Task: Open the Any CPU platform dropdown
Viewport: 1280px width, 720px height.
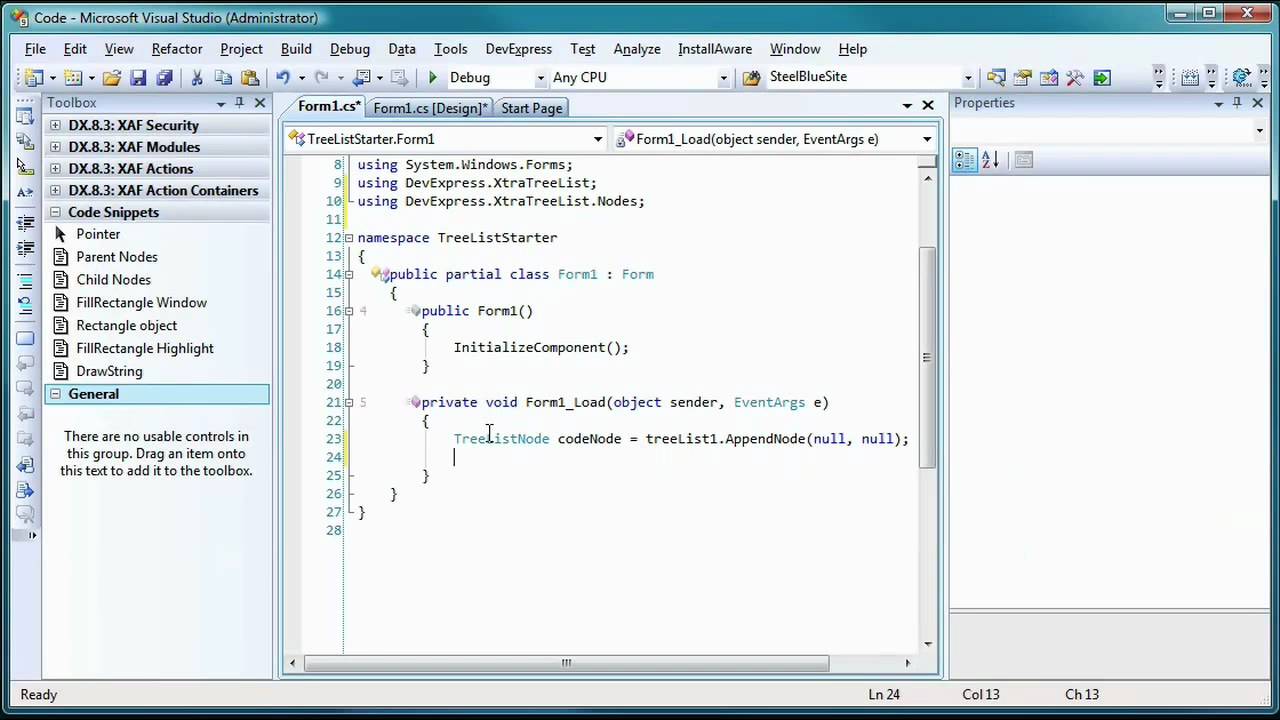Action: [723, 78]
